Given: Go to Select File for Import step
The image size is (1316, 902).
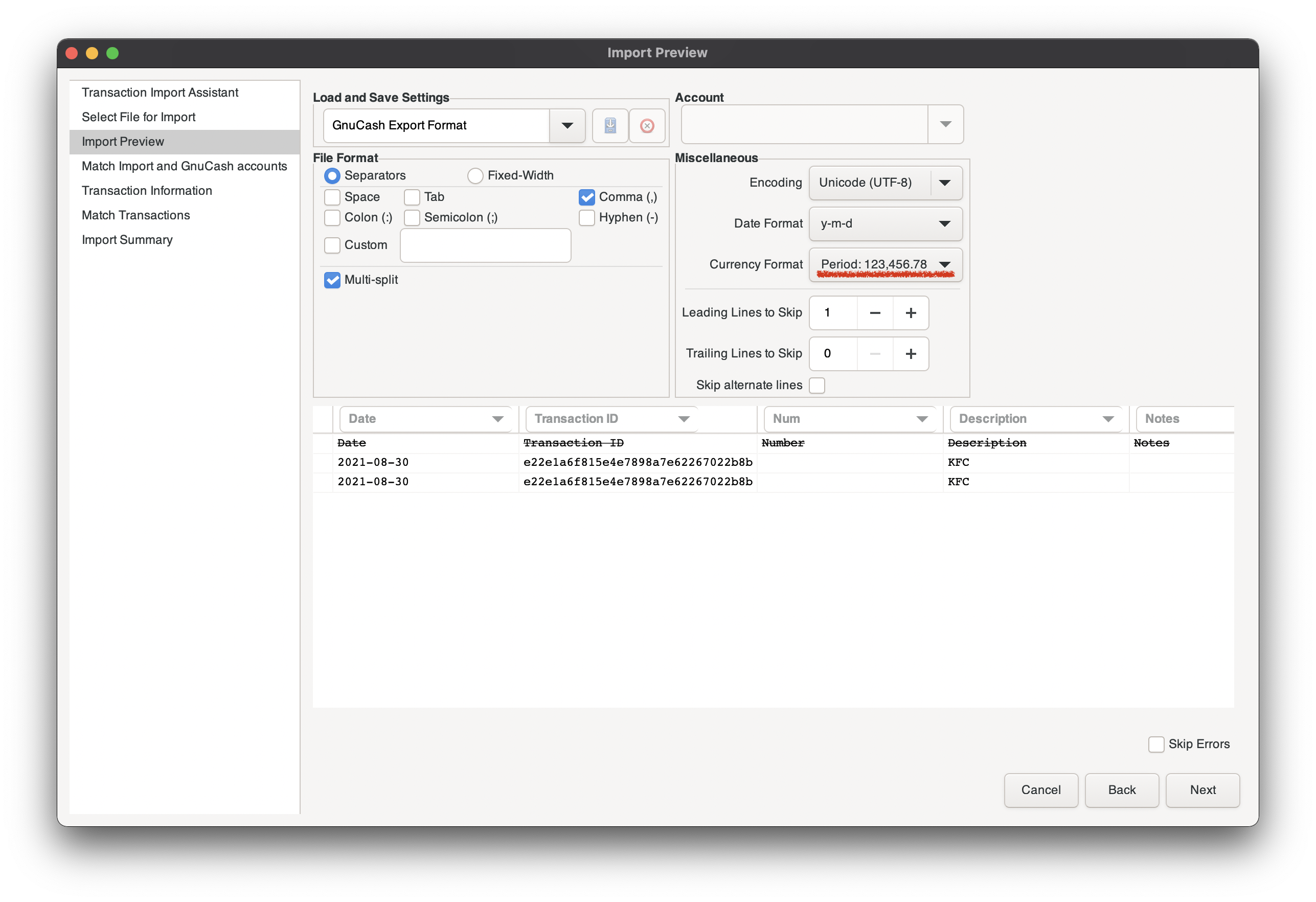Looking at the screenshot, I should tap(139, 117).
